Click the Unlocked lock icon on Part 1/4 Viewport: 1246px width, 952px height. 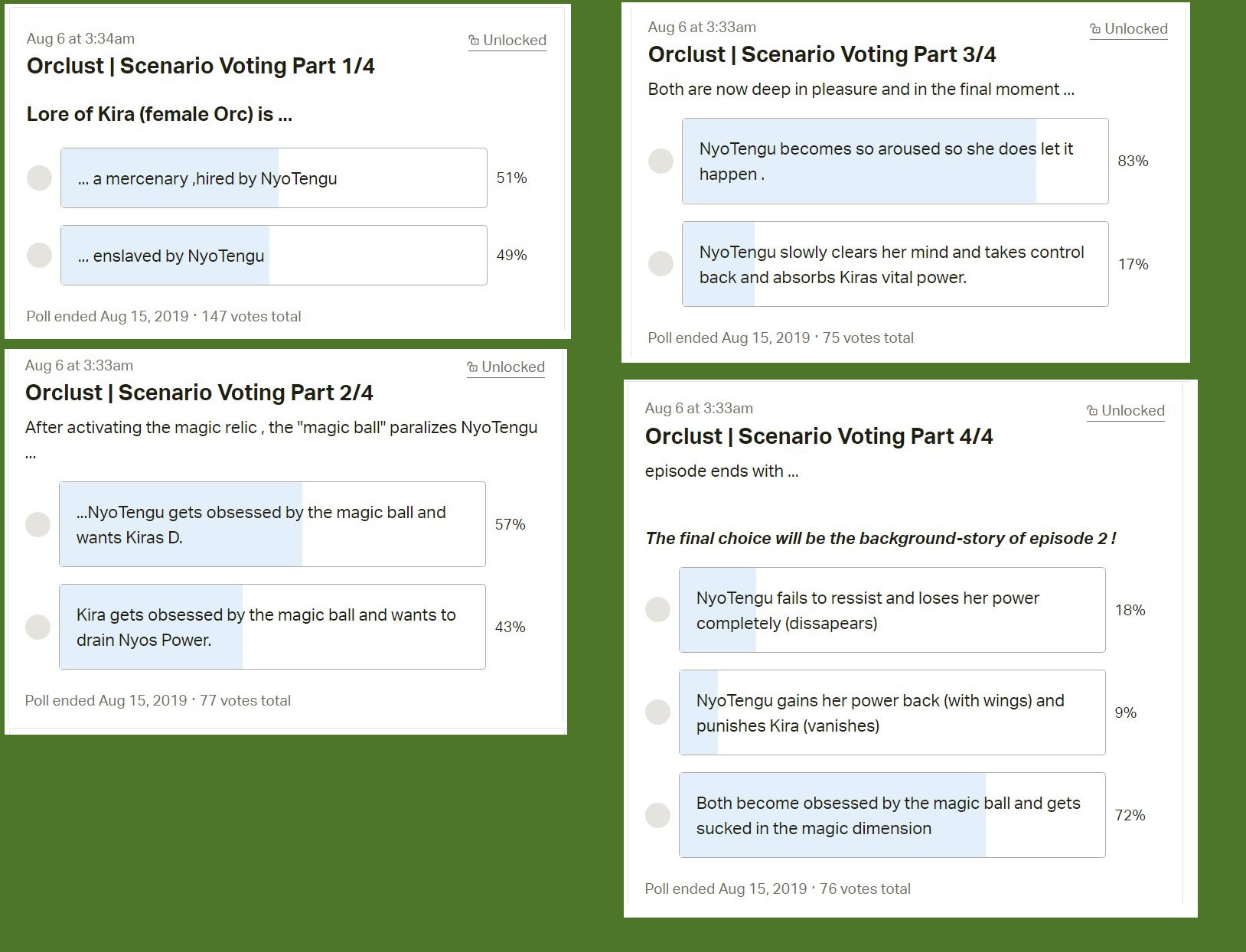click(x=474, y=41)
